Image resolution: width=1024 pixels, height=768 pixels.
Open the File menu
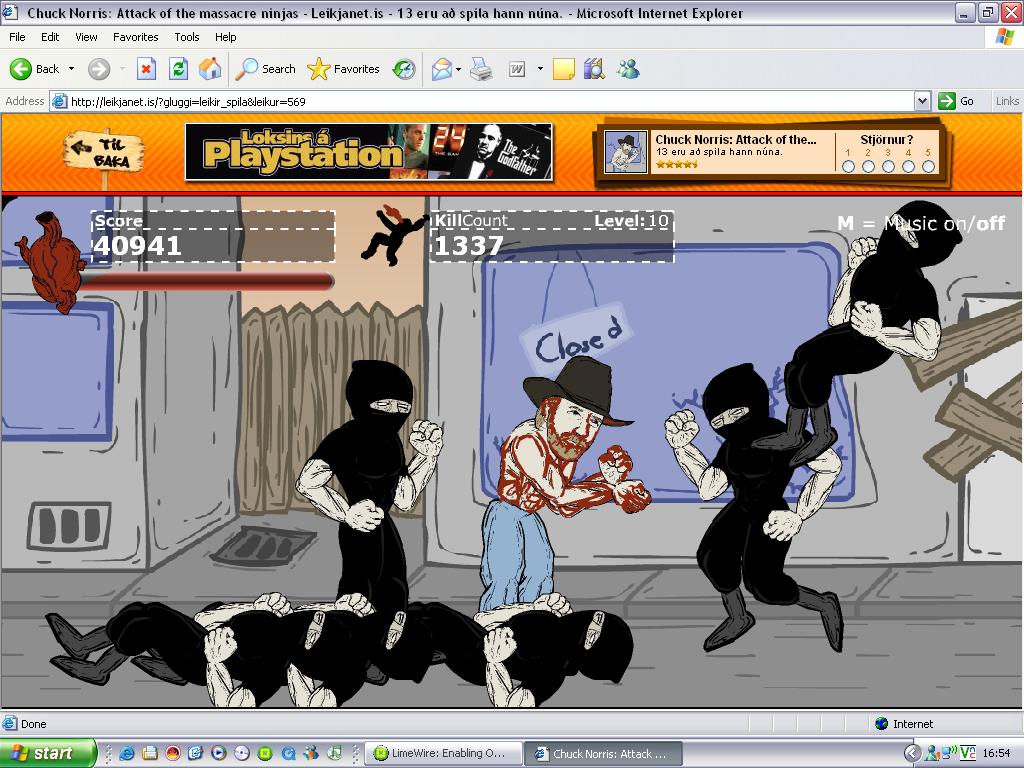(x=17, y=37)
